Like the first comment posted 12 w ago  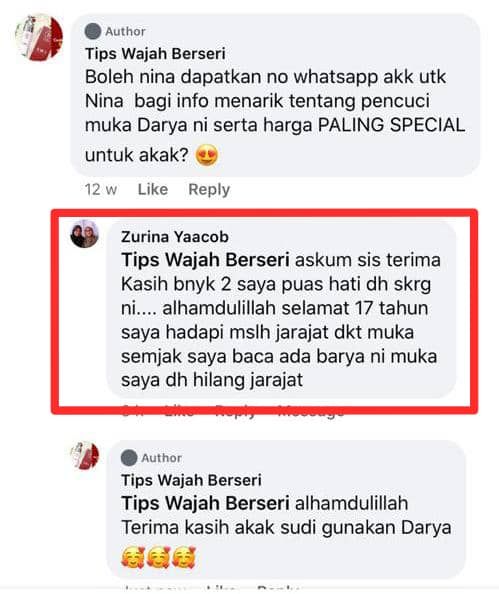click(153, 189)
